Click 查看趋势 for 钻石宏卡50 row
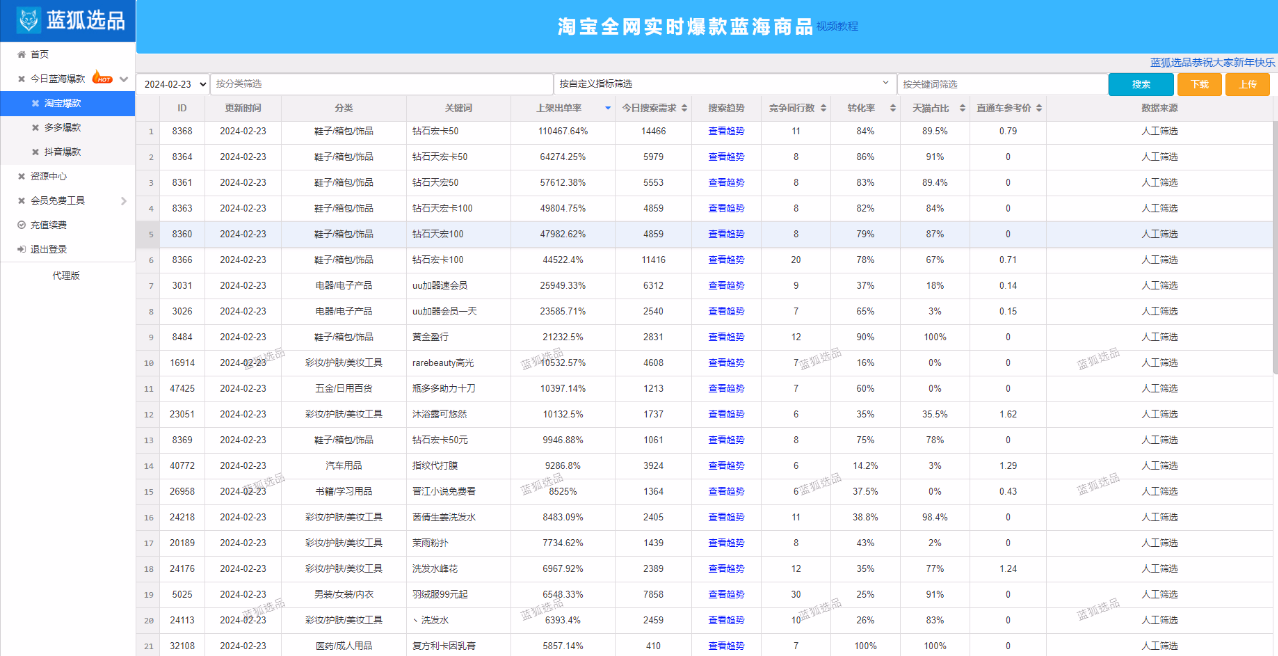 tap(726, 131)
